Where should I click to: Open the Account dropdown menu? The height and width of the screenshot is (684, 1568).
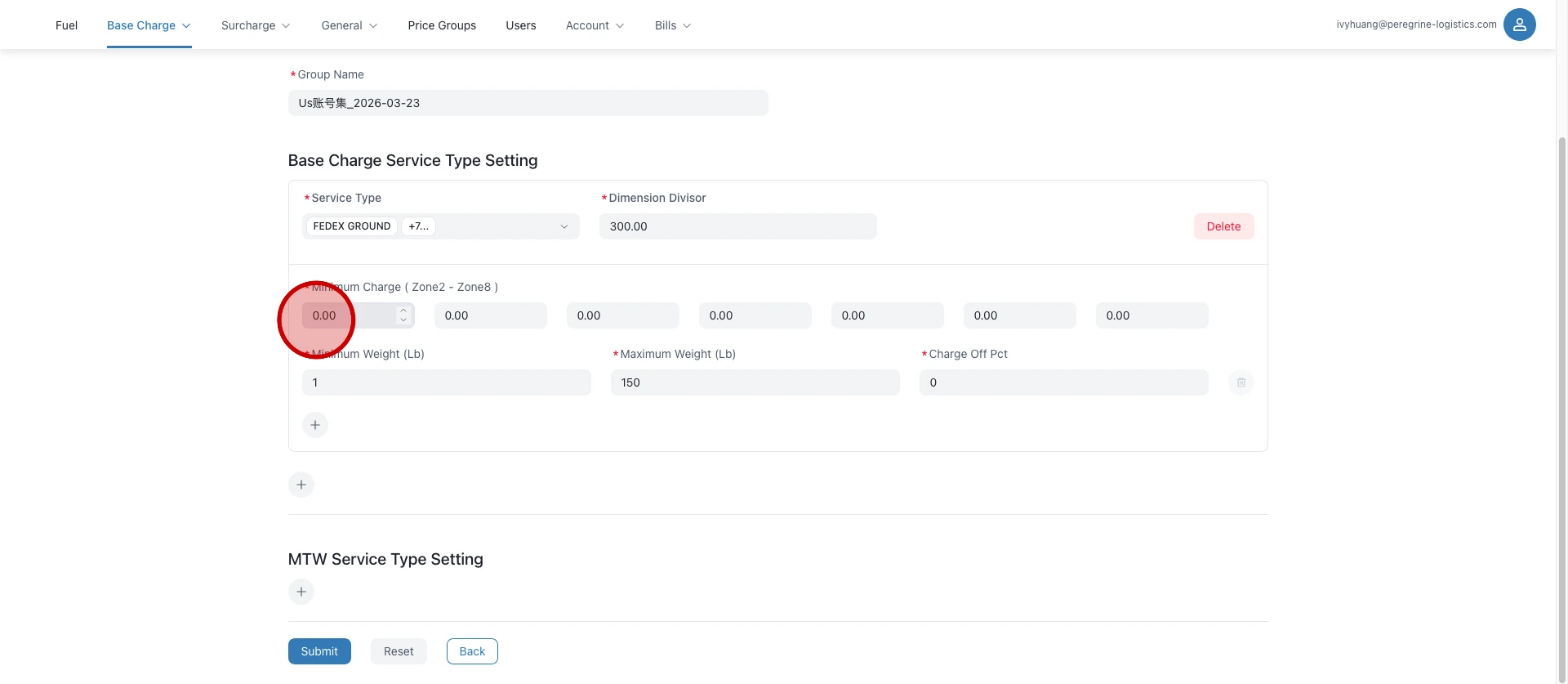[595, 25]
